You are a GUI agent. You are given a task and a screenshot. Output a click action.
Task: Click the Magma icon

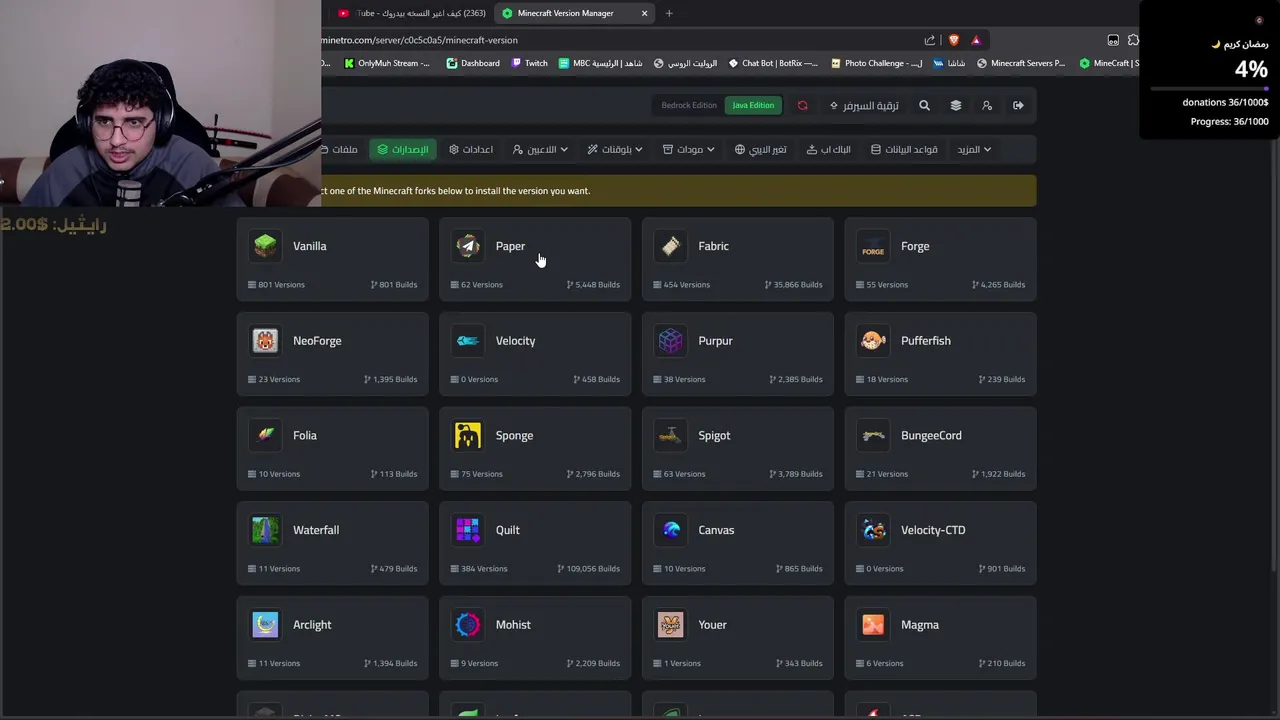tap(873, 625)
